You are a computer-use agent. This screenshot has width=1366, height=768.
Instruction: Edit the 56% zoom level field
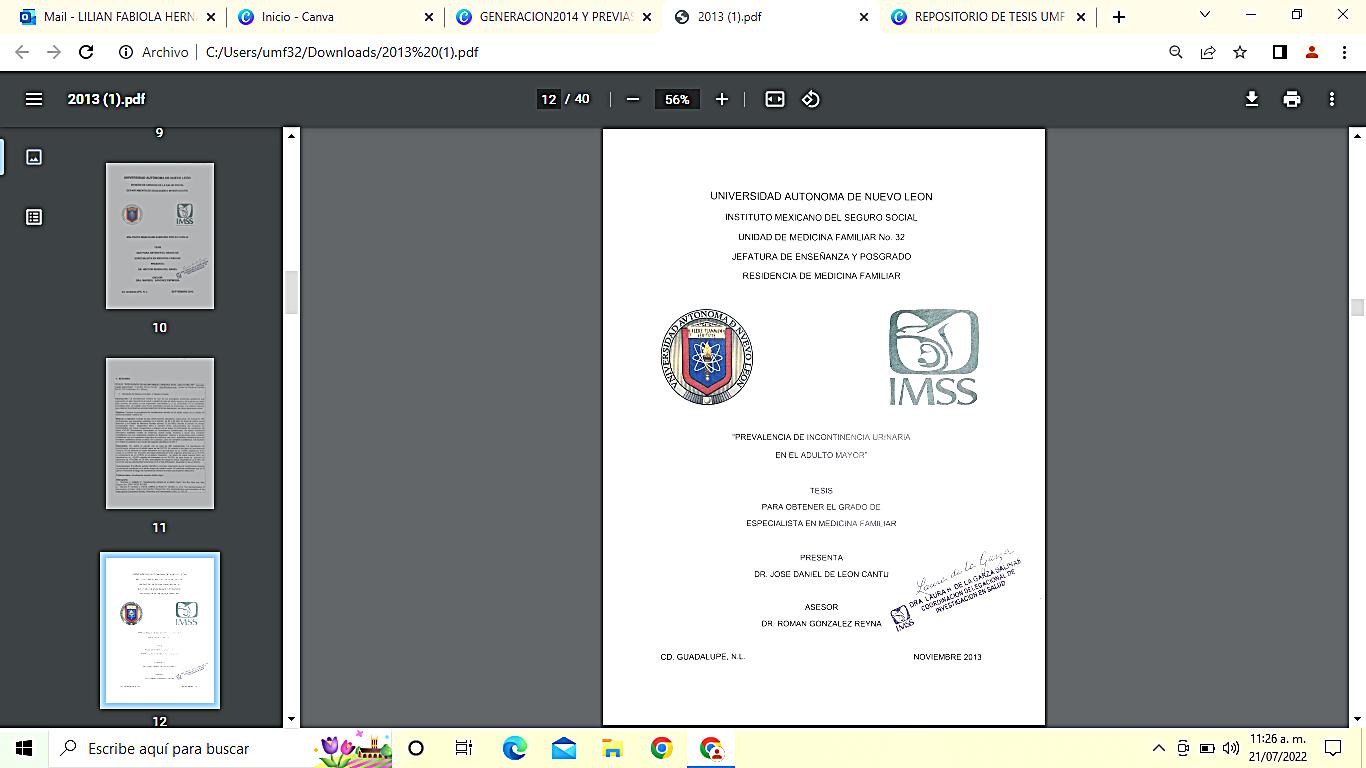tap(677, 99)
